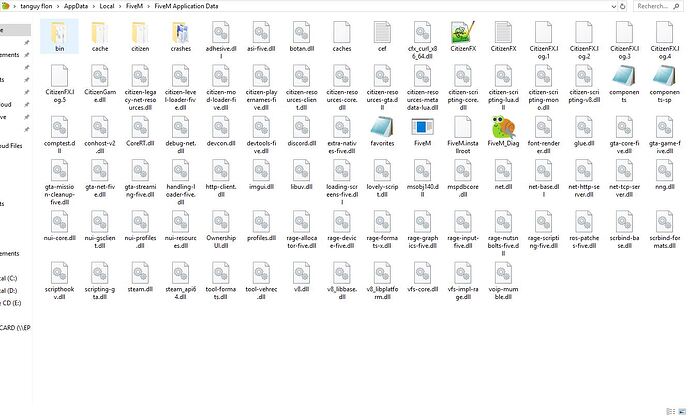Select the rng.dll file
This screenshot has width=690, height=416.
664,175
